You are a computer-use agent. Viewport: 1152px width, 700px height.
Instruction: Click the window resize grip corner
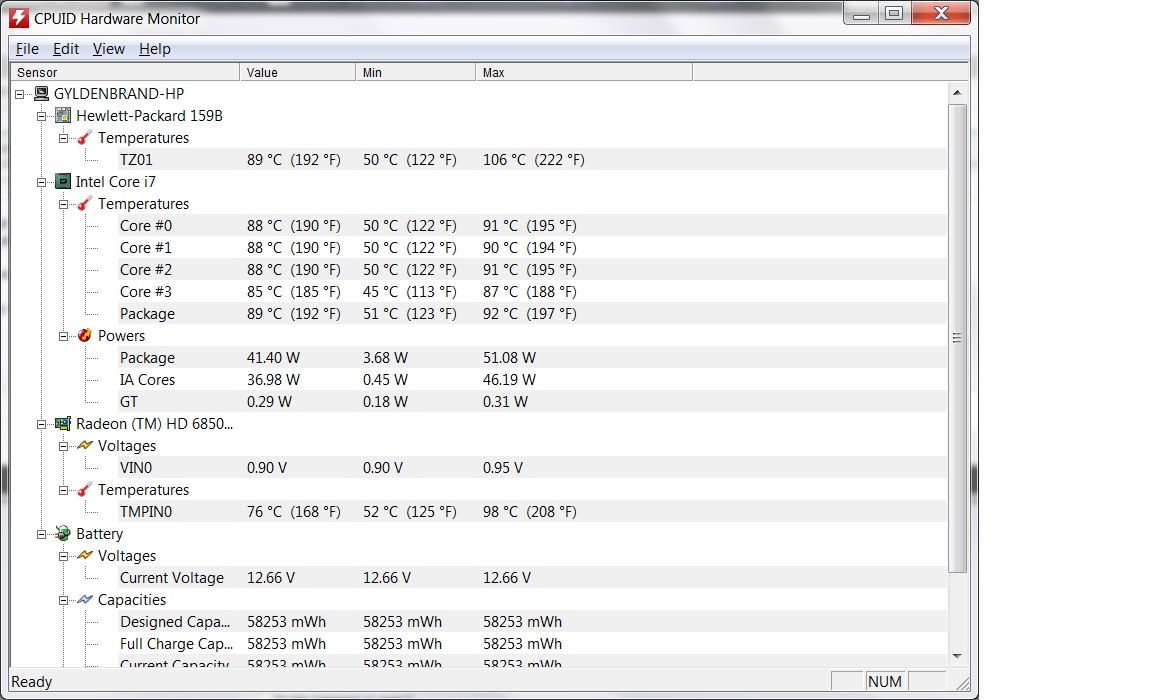tap(962, 683)
